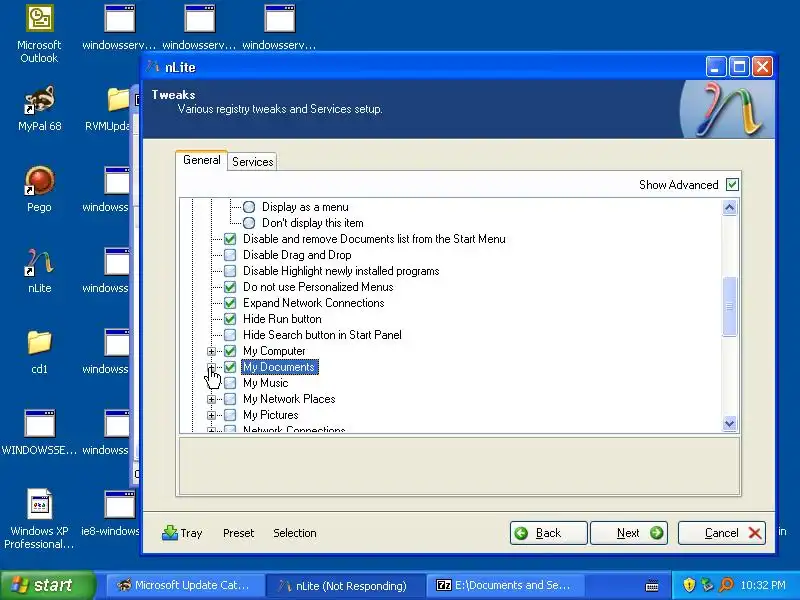The height and width of the screenshot is (600, 800).
Task: Click the scroll up arrow in tweaks list
Action: pyautogui.click(x=730, y=207)
